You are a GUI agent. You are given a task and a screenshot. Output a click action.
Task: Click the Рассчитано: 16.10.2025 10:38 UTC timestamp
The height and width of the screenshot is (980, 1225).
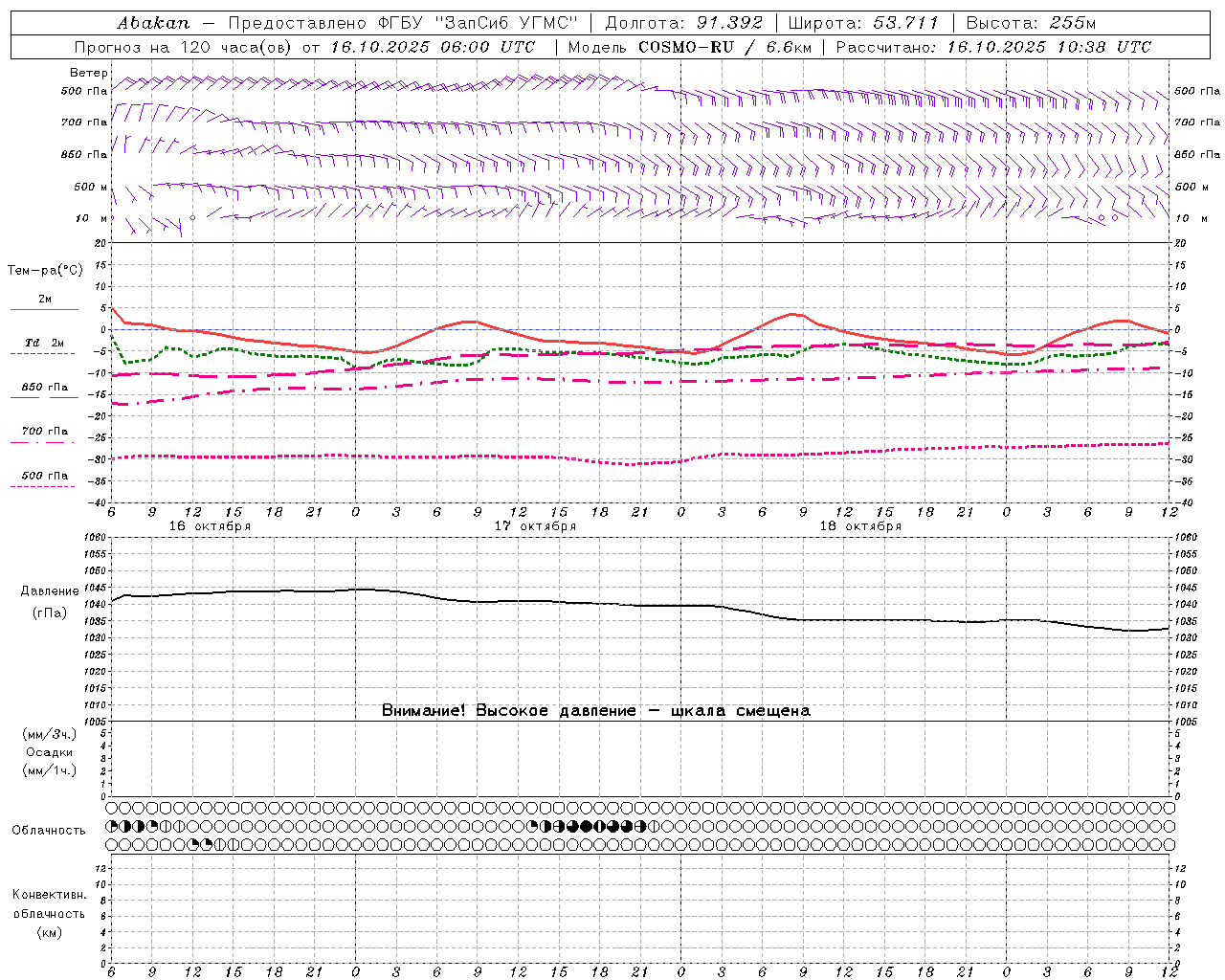coord(993,47)
